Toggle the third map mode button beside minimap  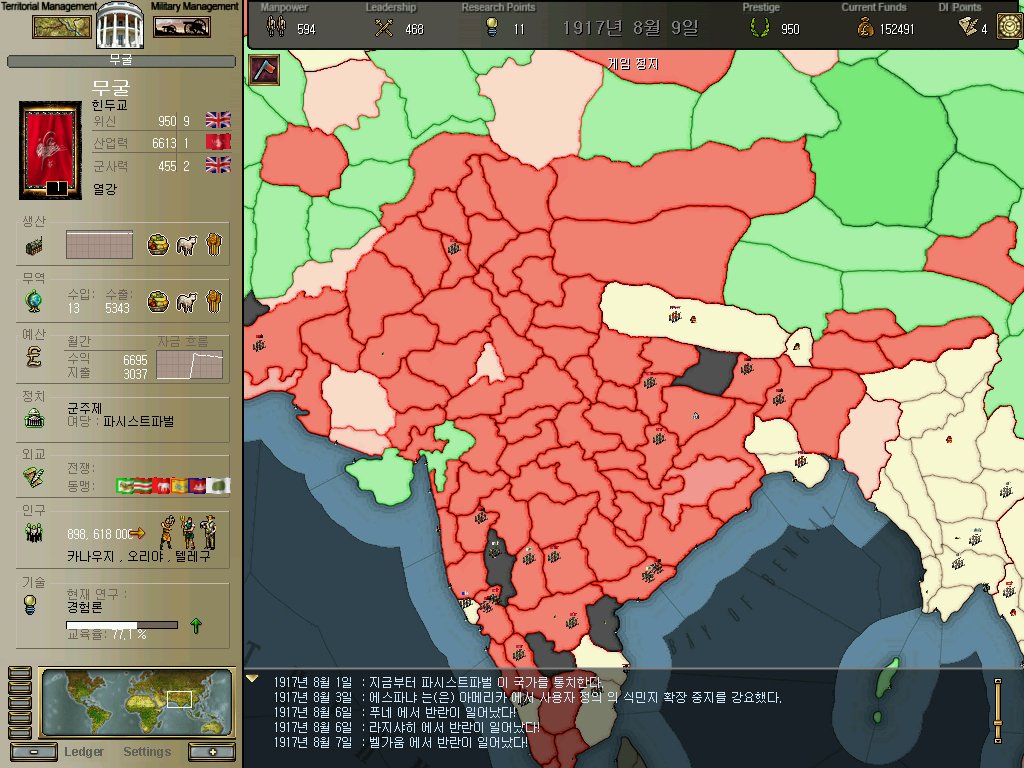point(18,703)
